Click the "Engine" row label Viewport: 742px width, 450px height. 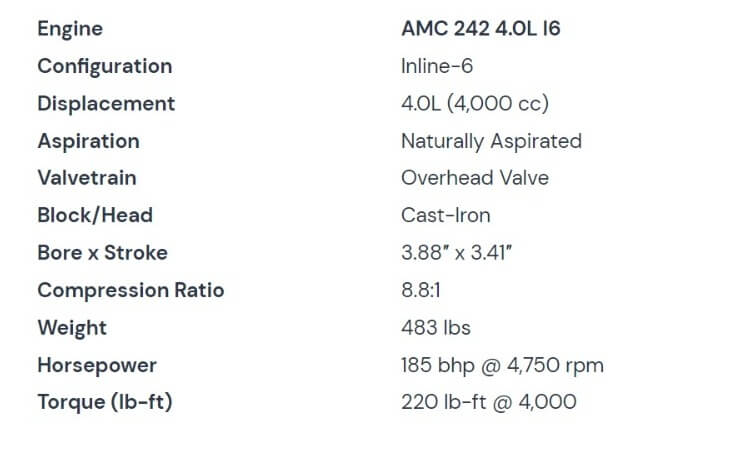point(70,29)
